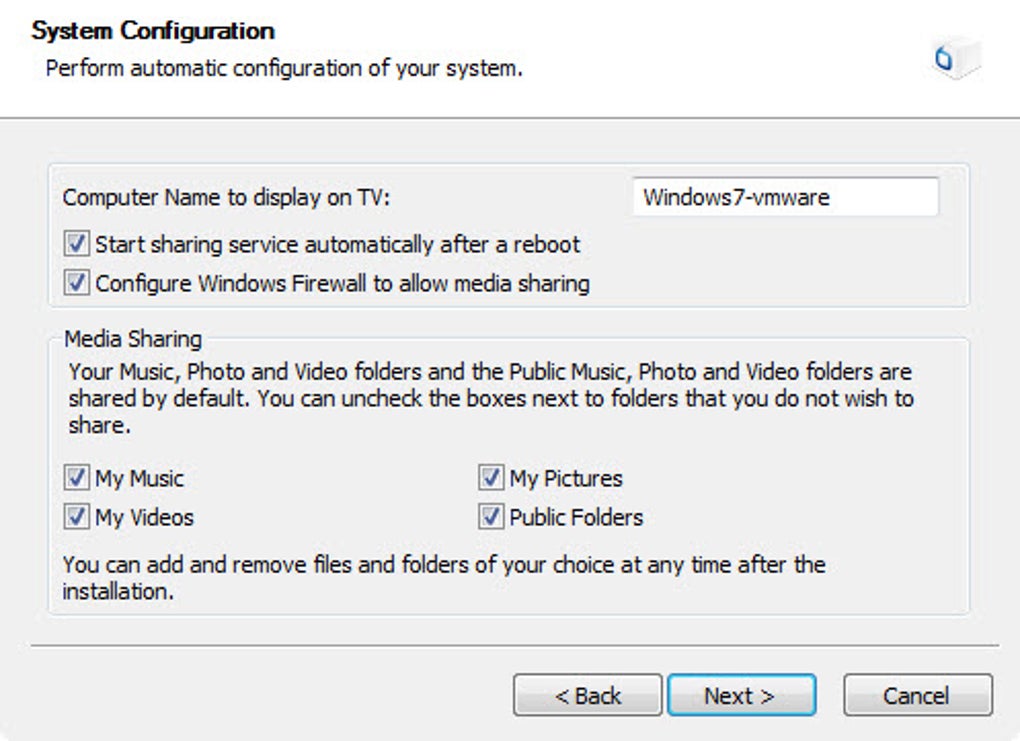Click the 'My Pictures' label text

tap(566, 478)
